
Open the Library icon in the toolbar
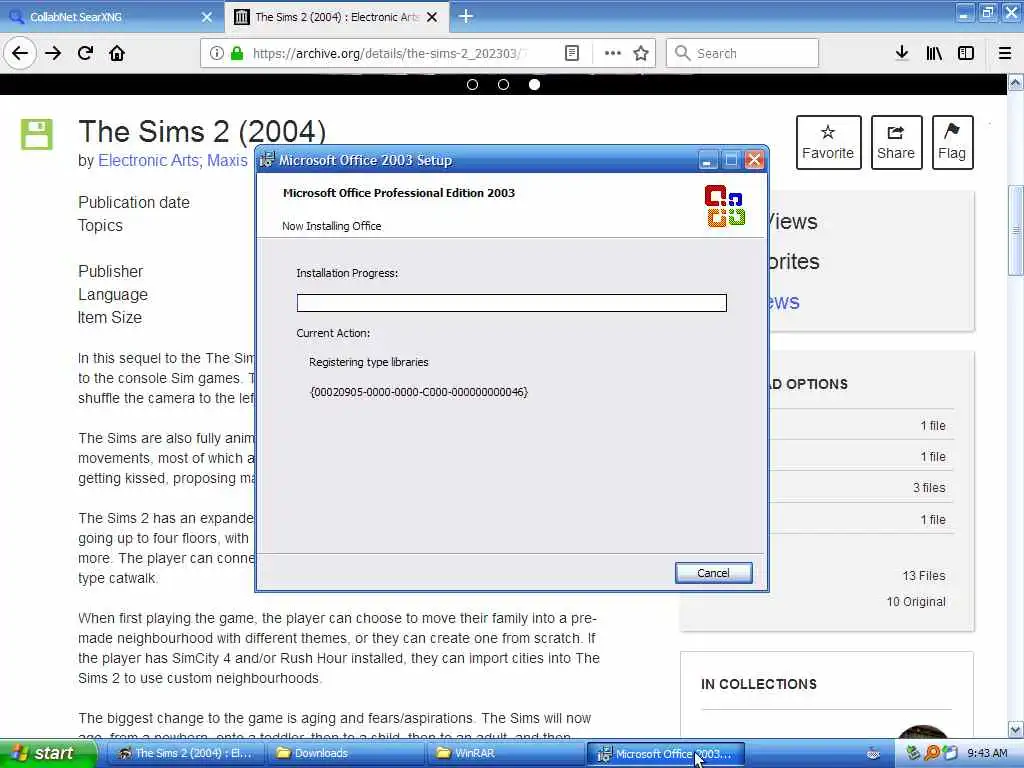(934, 53)
